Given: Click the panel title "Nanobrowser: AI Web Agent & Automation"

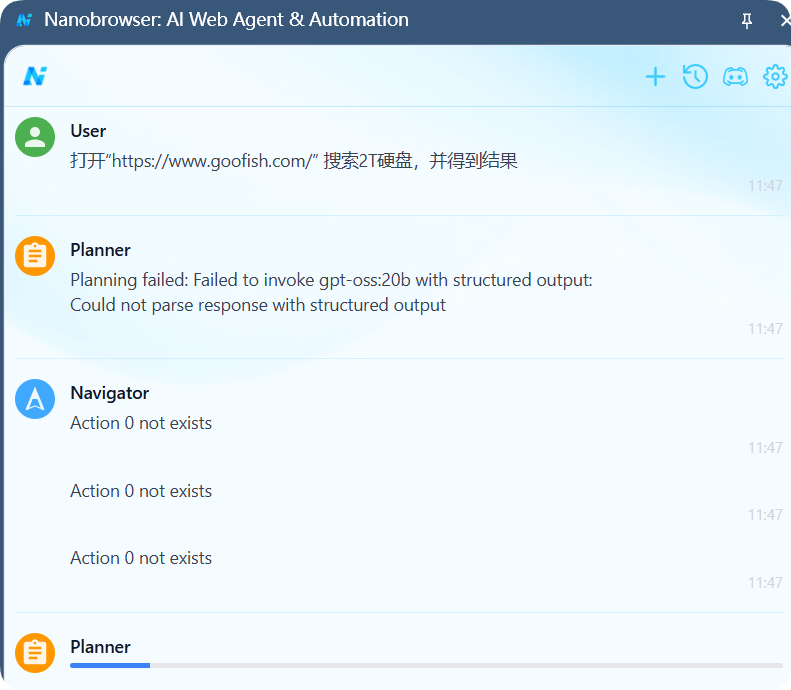Looking at the screenshot, I should point(226,20).
